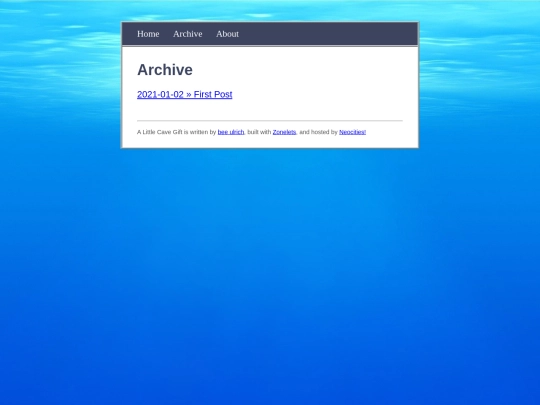
Task: Open the Zonelets link in footer
Action: (x=284, y=132)
